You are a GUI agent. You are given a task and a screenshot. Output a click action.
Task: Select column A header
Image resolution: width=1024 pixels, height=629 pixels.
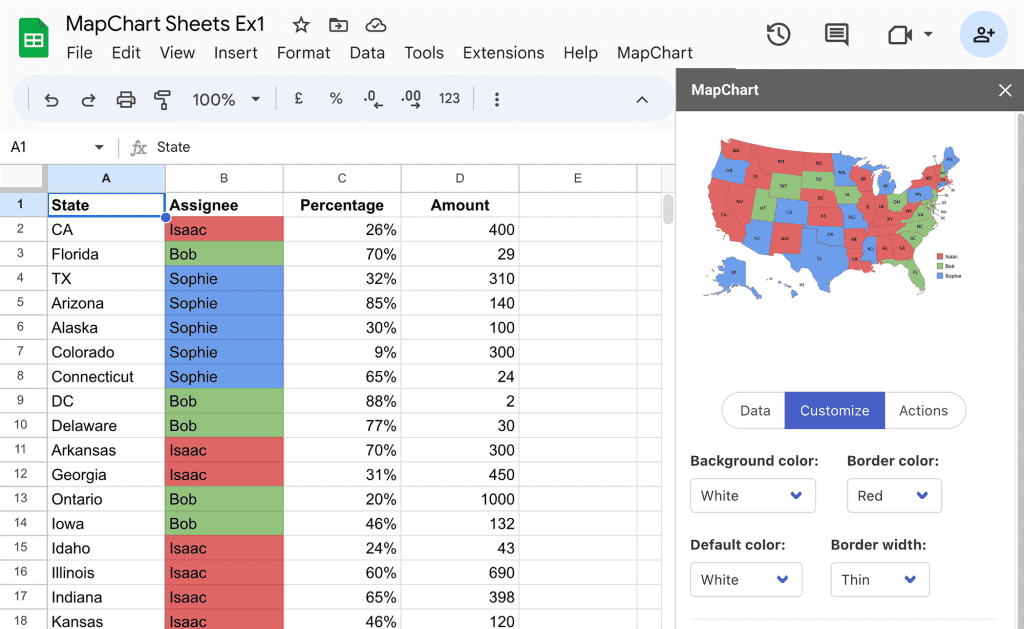106,178
